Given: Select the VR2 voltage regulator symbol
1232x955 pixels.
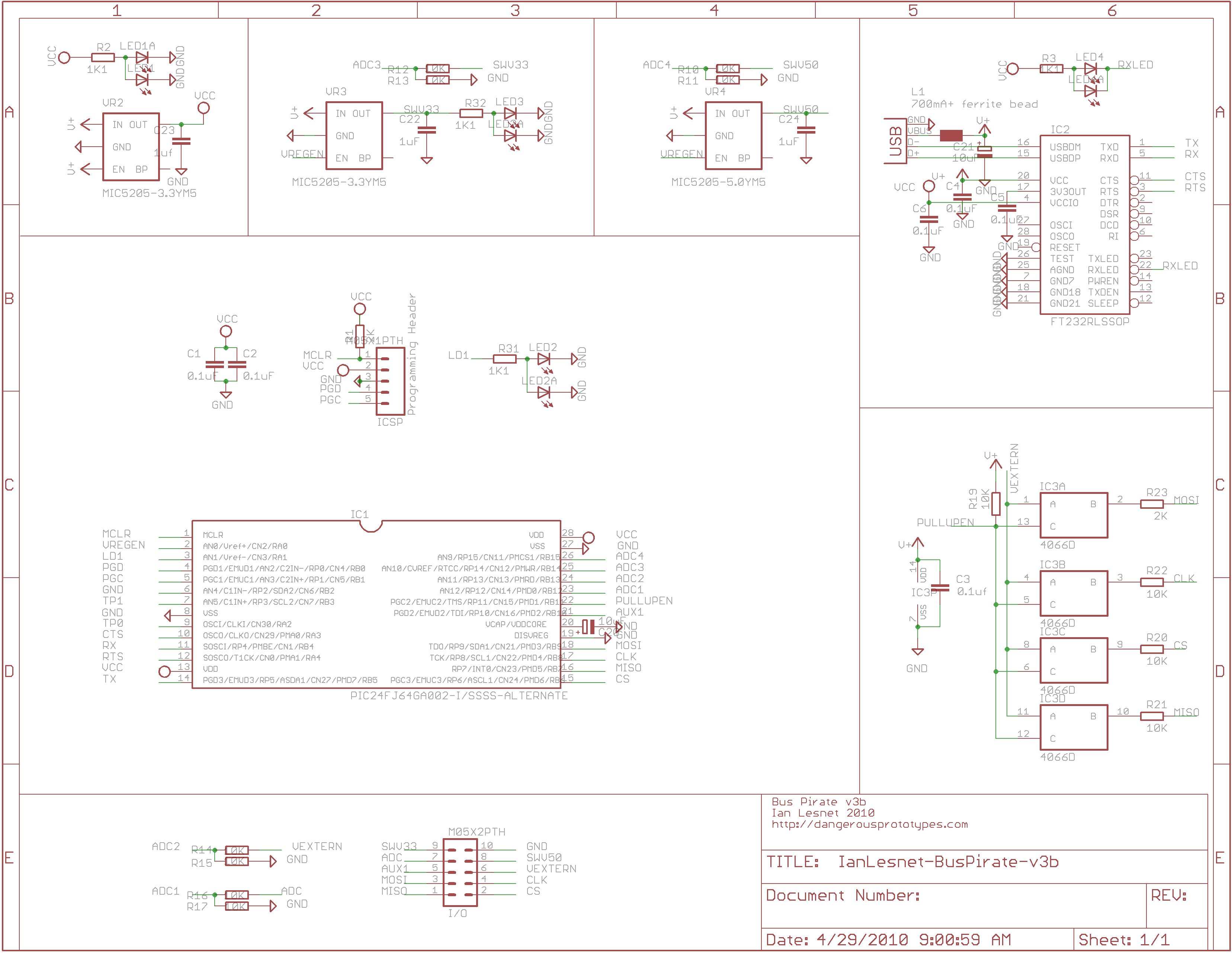Looking at the screenshot, I should point(131,147).
